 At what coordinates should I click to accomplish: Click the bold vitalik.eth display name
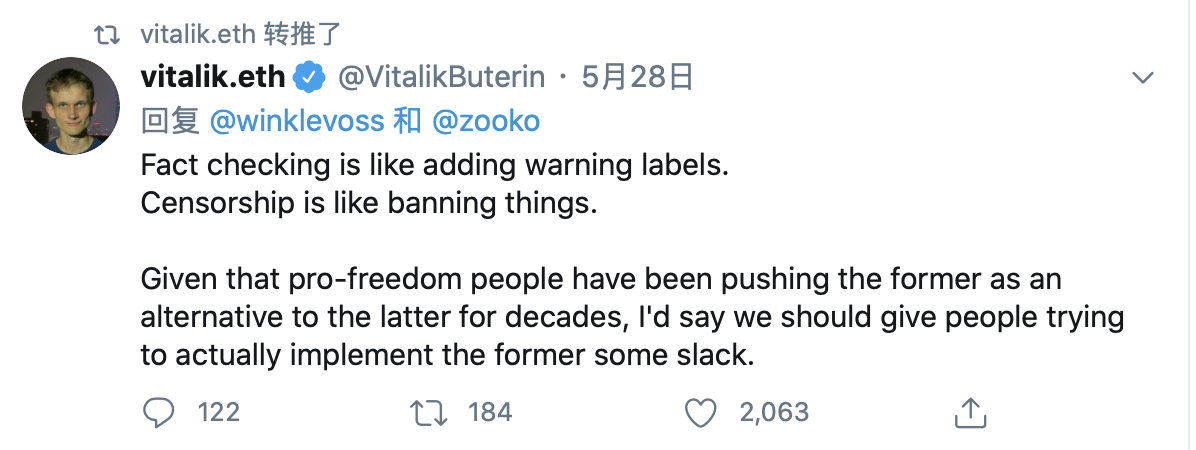214,76
